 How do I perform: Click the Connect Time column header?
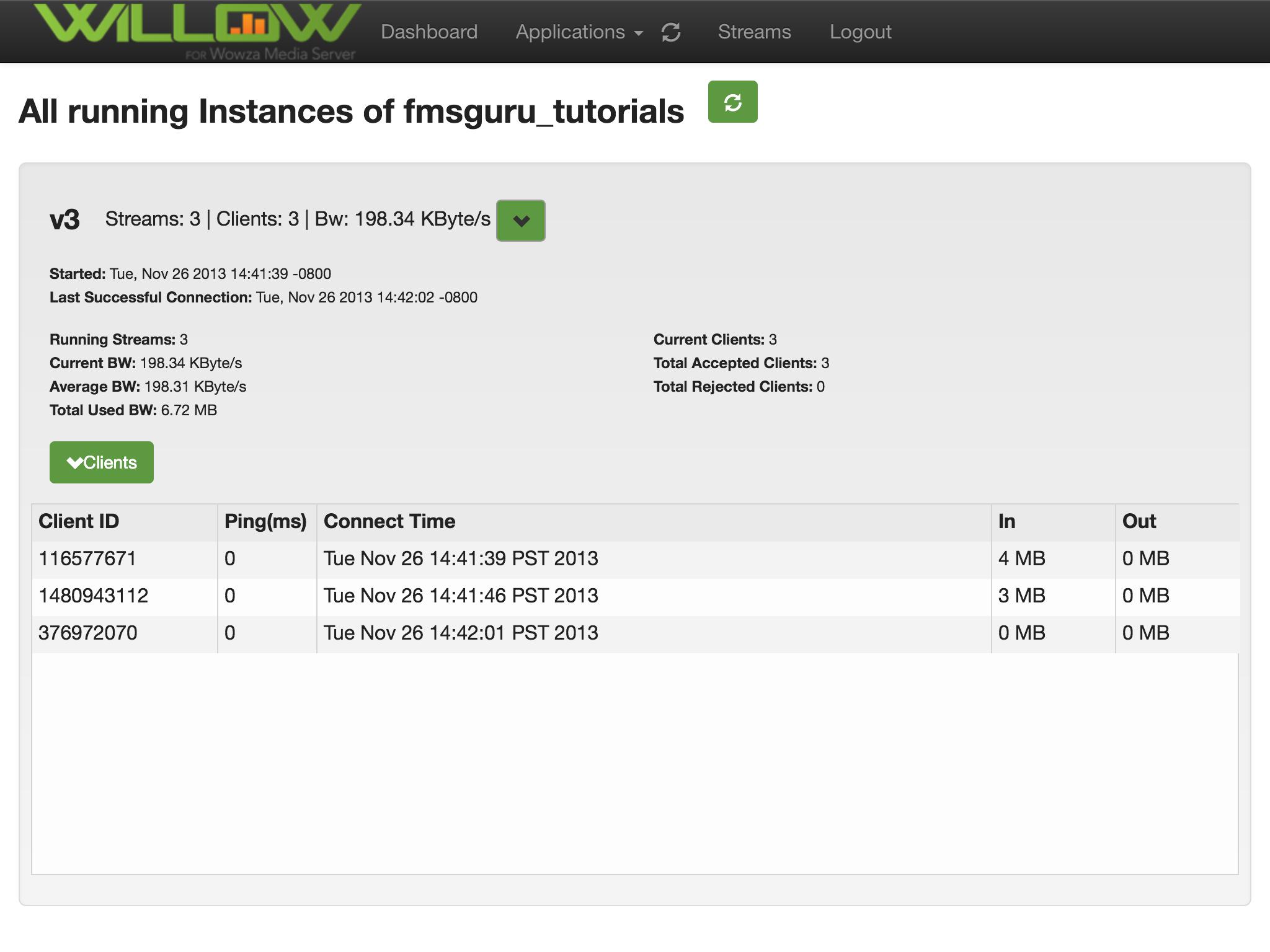coord(389,521)
